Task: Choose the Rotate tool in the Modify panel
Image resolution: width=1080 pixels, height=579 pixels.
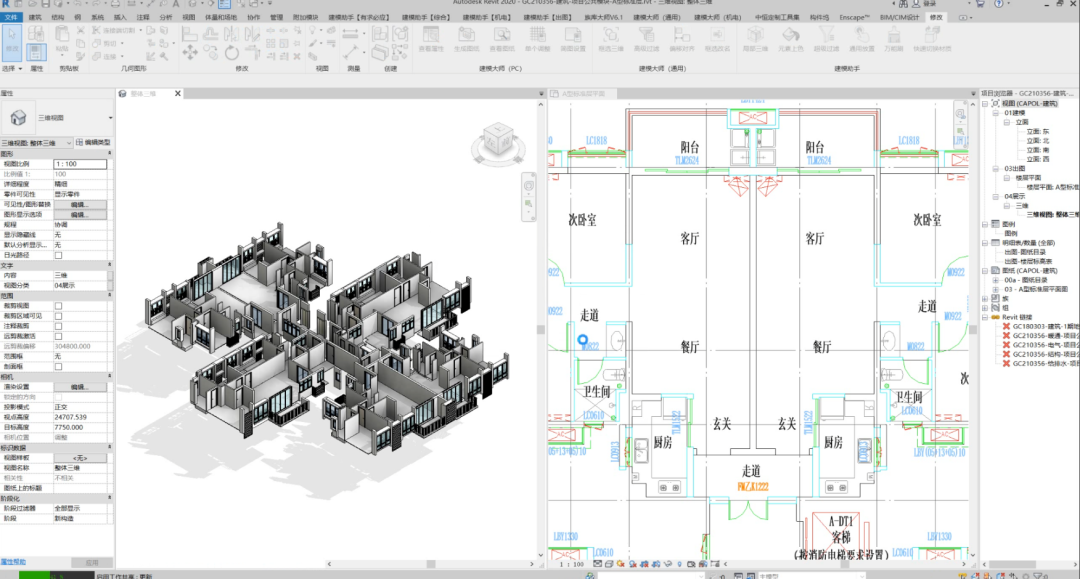Action: pyautogui.click(x=231, y=52)
